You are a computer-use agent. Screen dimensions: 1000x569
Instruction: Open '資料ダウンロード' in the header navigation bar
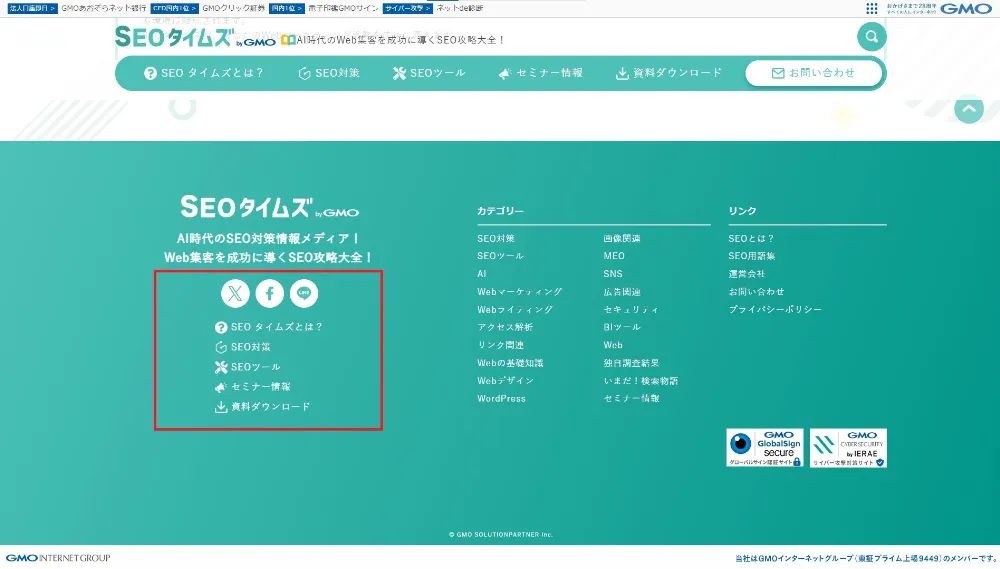(x=668, y=73)
